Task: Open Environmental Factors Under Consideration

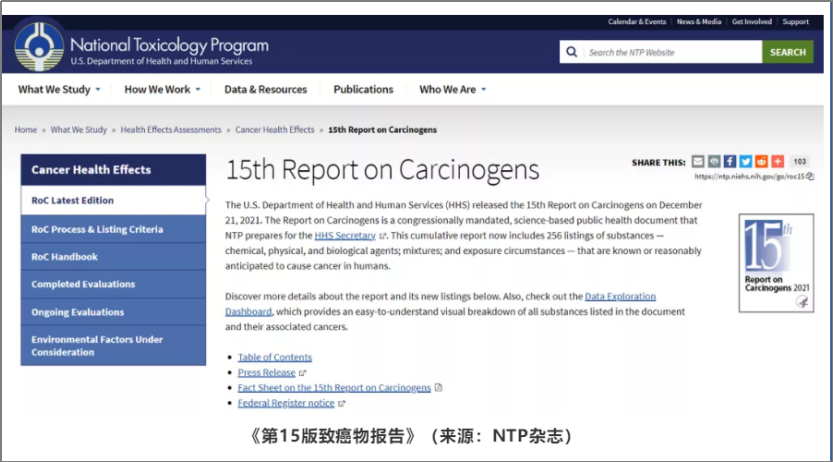Action: click(x=113, y=346)
